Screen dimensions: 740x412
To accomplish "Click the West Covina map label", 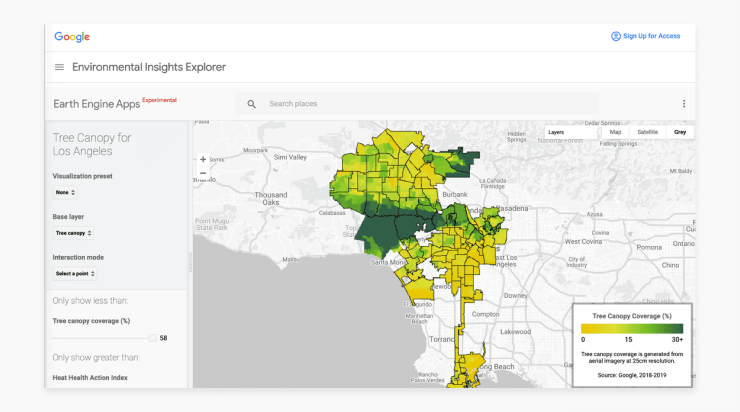I will [x=583, y=242].
